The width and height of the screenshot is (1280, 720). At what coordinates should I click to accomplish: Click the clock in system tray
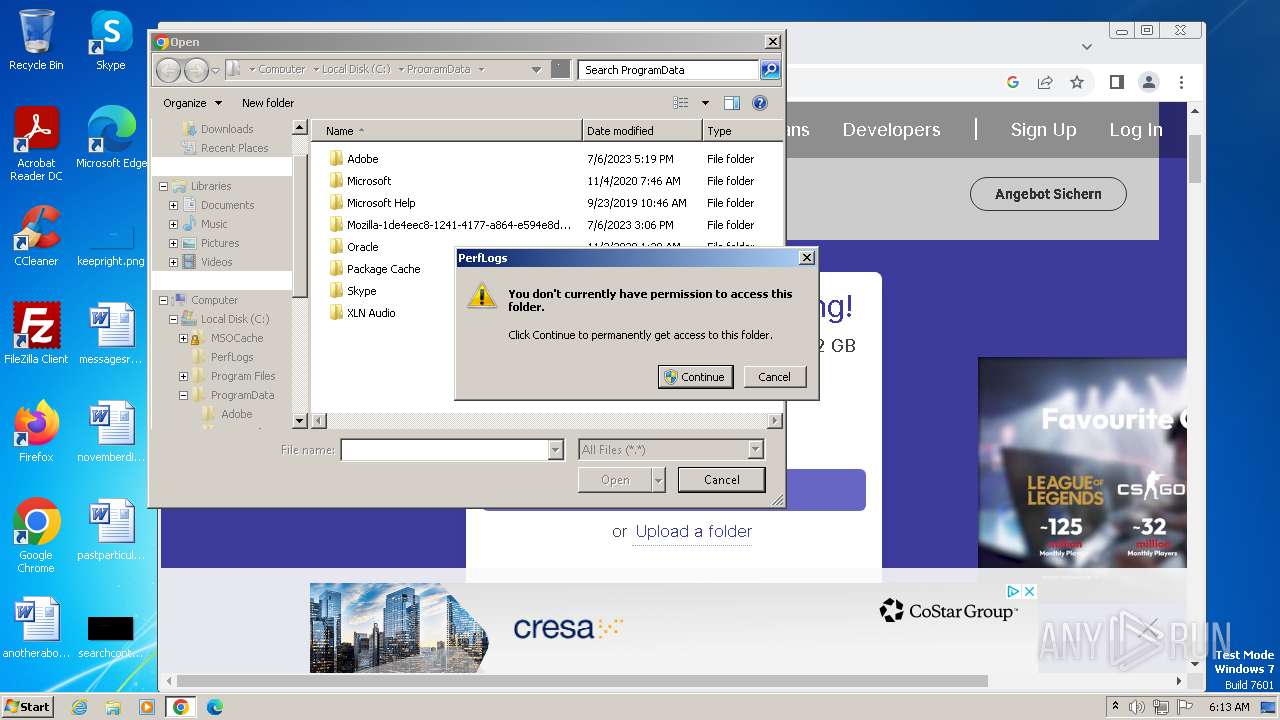point(1229,707)
